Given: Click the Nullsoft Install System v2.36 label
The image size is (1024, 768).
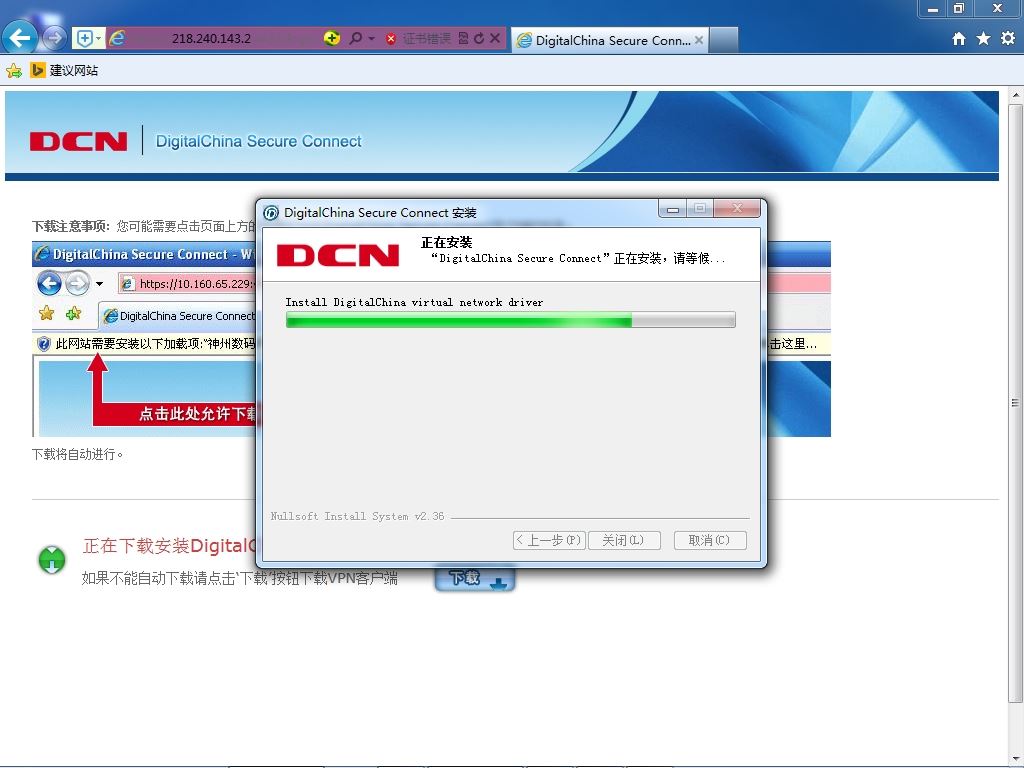Looking at the screenshot, I should [357, 517].
